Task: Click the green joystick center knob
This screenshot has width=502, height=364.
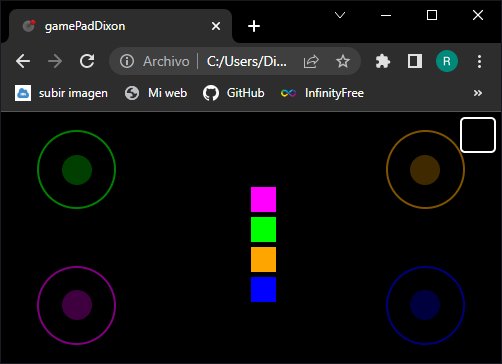Action: [x=77, y=170]
